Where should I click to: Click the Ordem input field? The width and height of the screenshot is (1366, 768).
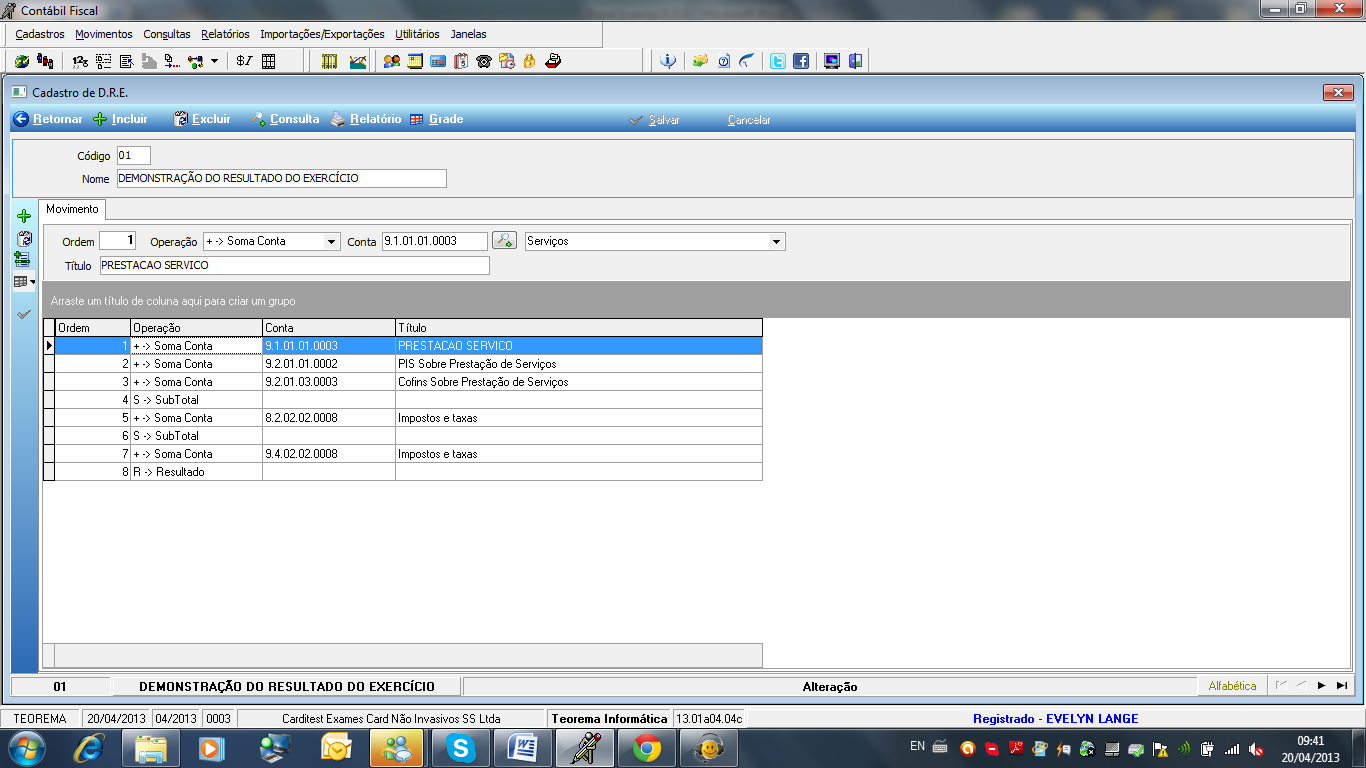coord(117,241)
